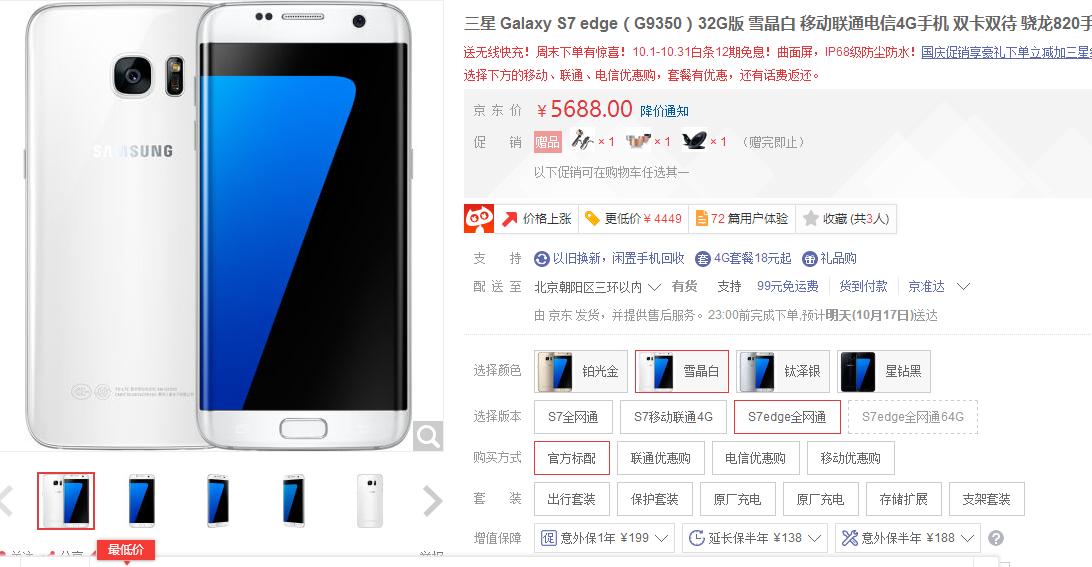Viewport: 1092px width, 567px height.
Task: Open the 72篇用户体验 reviews document icon
Action: click(x=701, y=219)
